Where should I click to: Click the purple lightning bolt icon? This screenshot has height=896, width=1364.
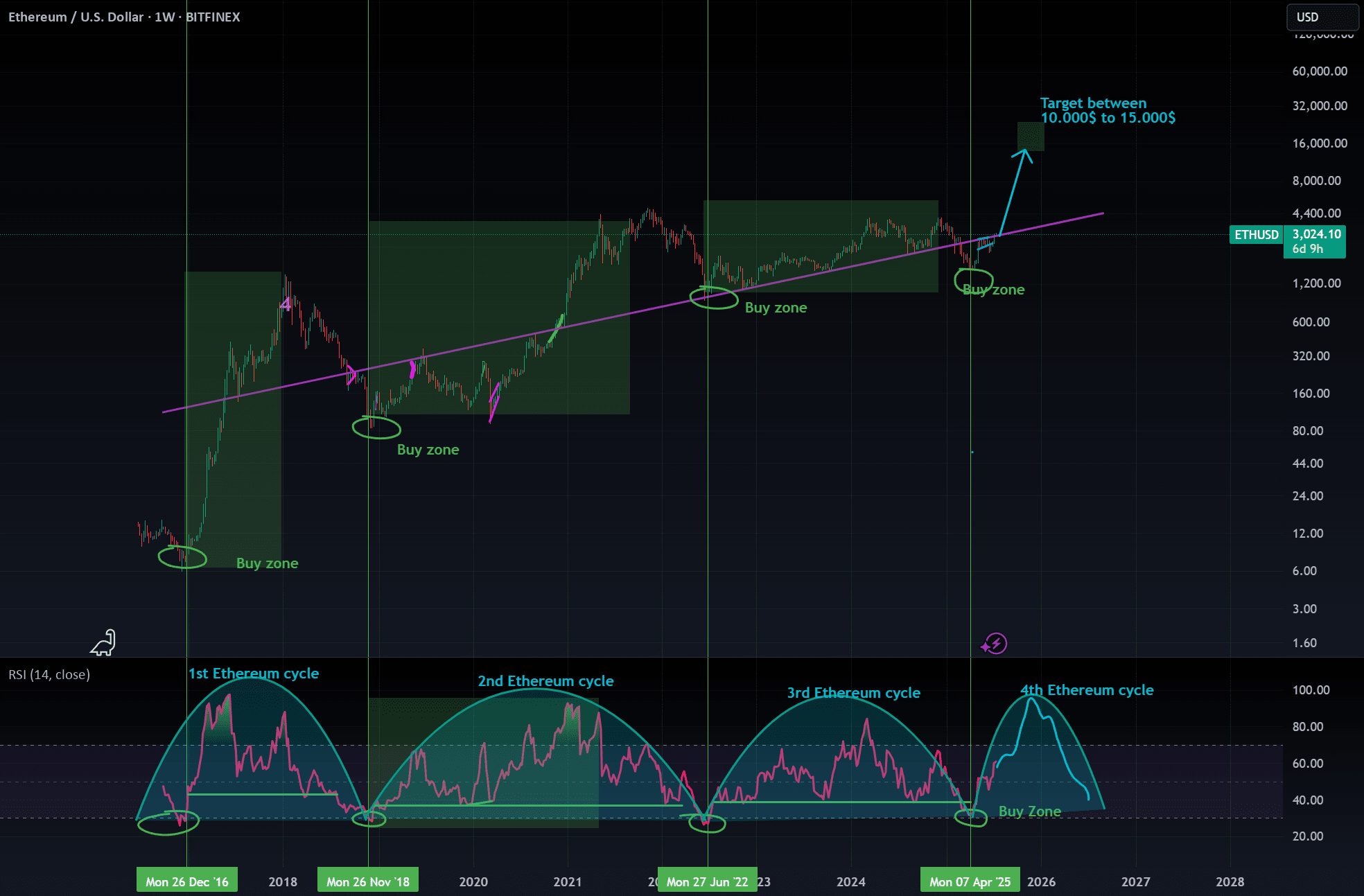click(995, 644)
